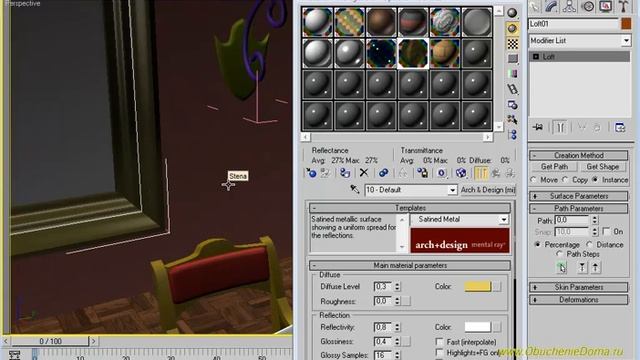Click Get Path button
Image resolution: width=640 pixels, height=360 pixels.
click(554, 167)
